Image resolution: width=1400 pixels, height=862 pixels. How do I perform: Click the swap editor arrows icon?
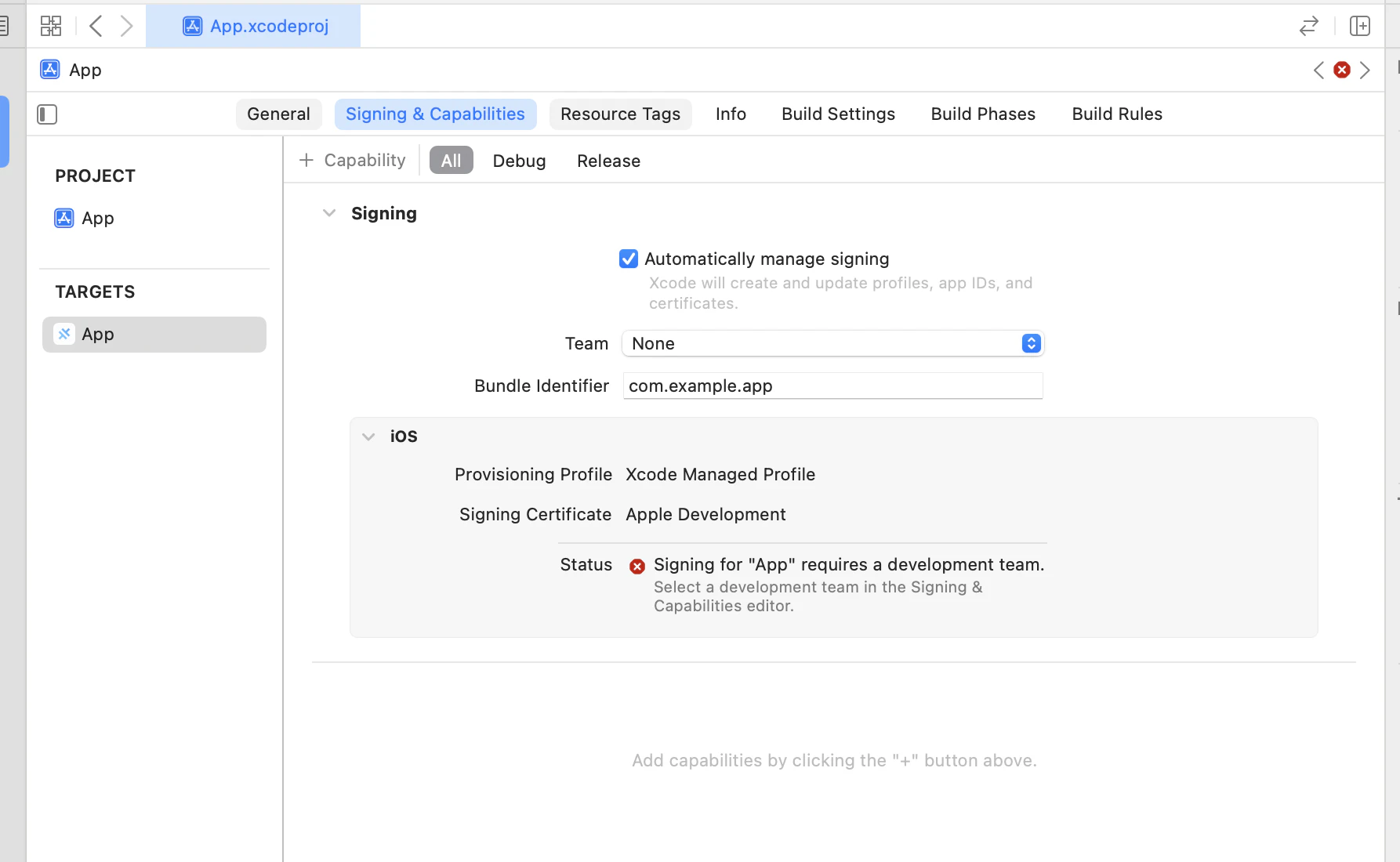click(x=1308, y=26)
